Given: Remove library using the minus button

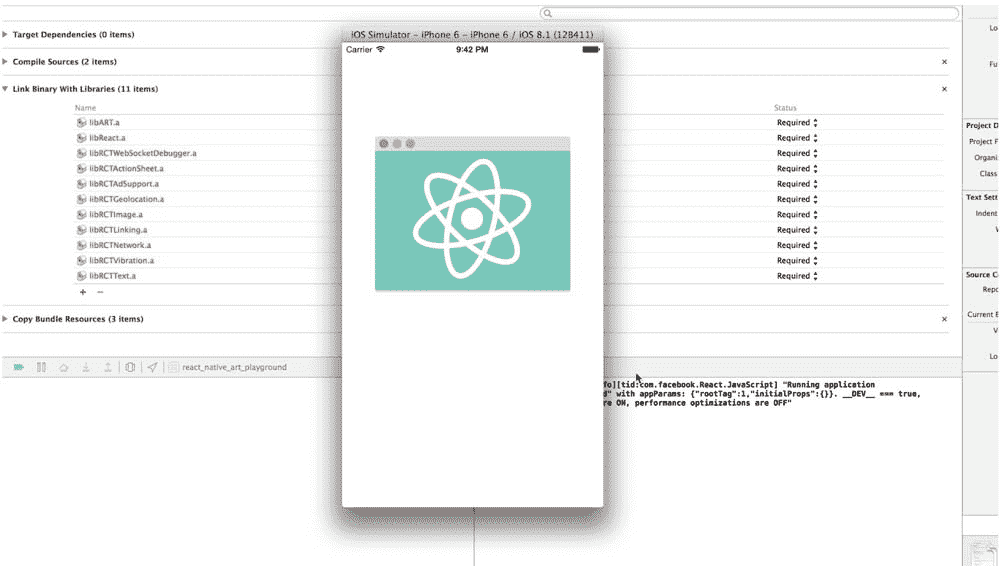Looking at the screenshot, I should [99, 292].
